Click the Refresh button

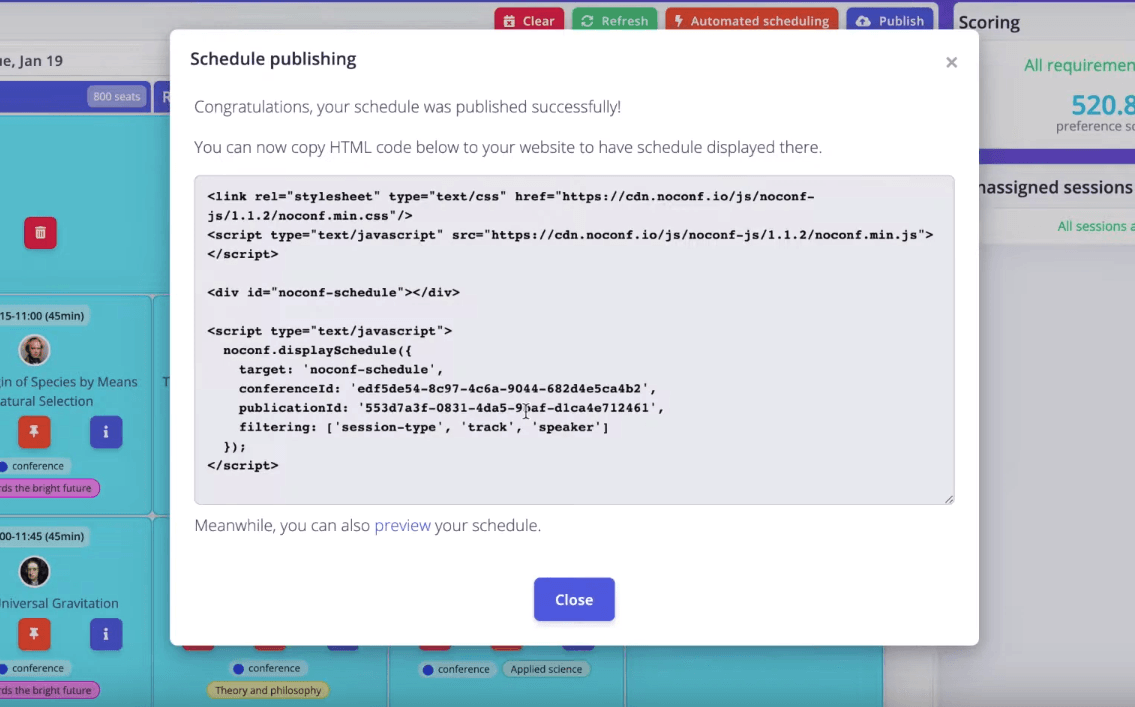pyautogui.click(x=615, y=20)
